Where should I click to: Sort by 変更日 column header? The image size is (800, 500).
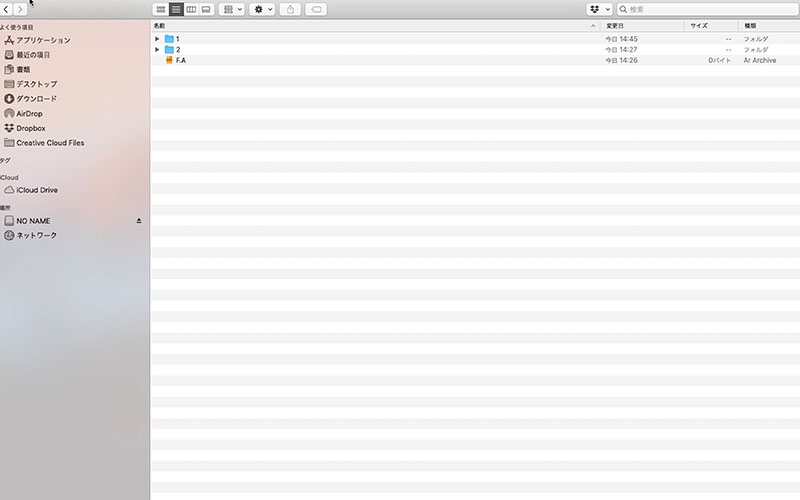tap(616, 25)
